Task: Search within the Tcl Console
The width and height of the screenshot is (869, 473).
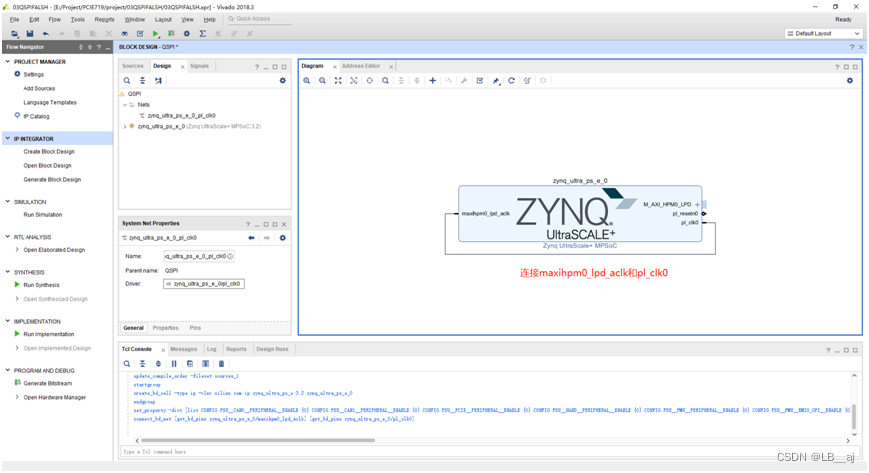Action: click(x=127, y=364)
